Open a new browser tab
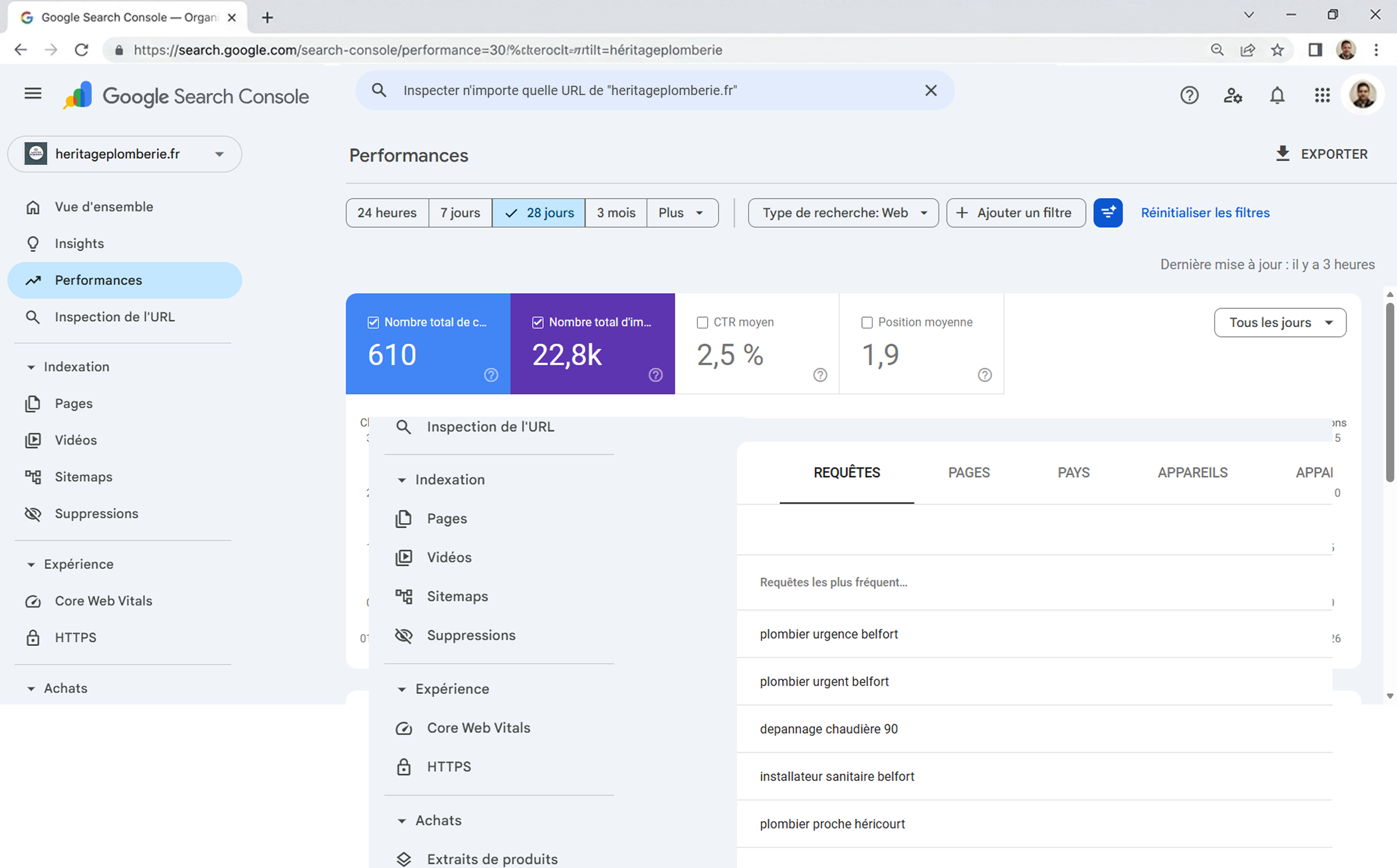 pos(267,18)
